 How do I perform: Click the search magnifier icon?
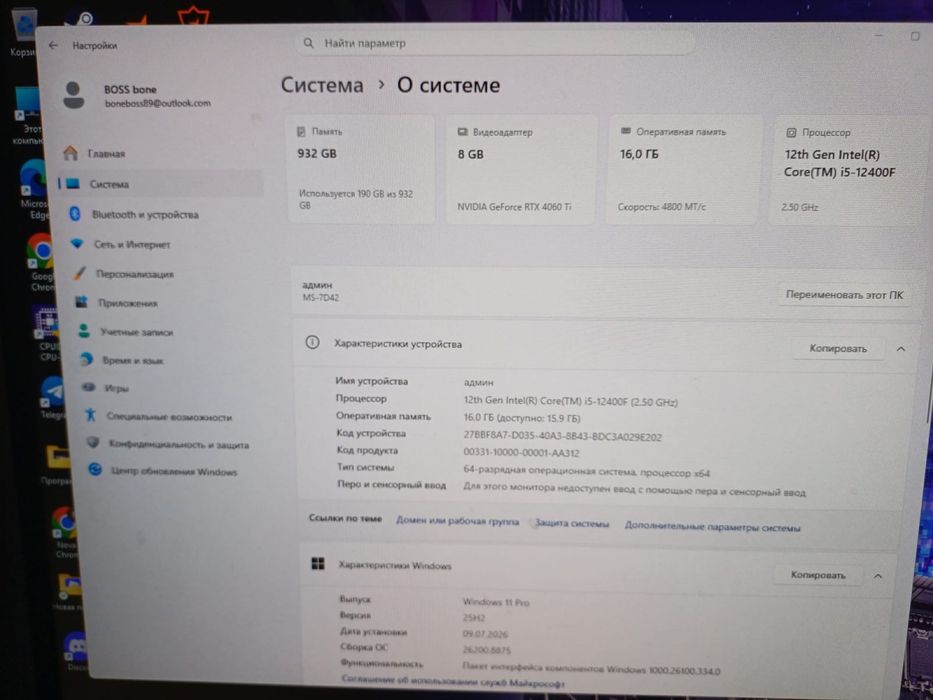(x=308, y=43)
